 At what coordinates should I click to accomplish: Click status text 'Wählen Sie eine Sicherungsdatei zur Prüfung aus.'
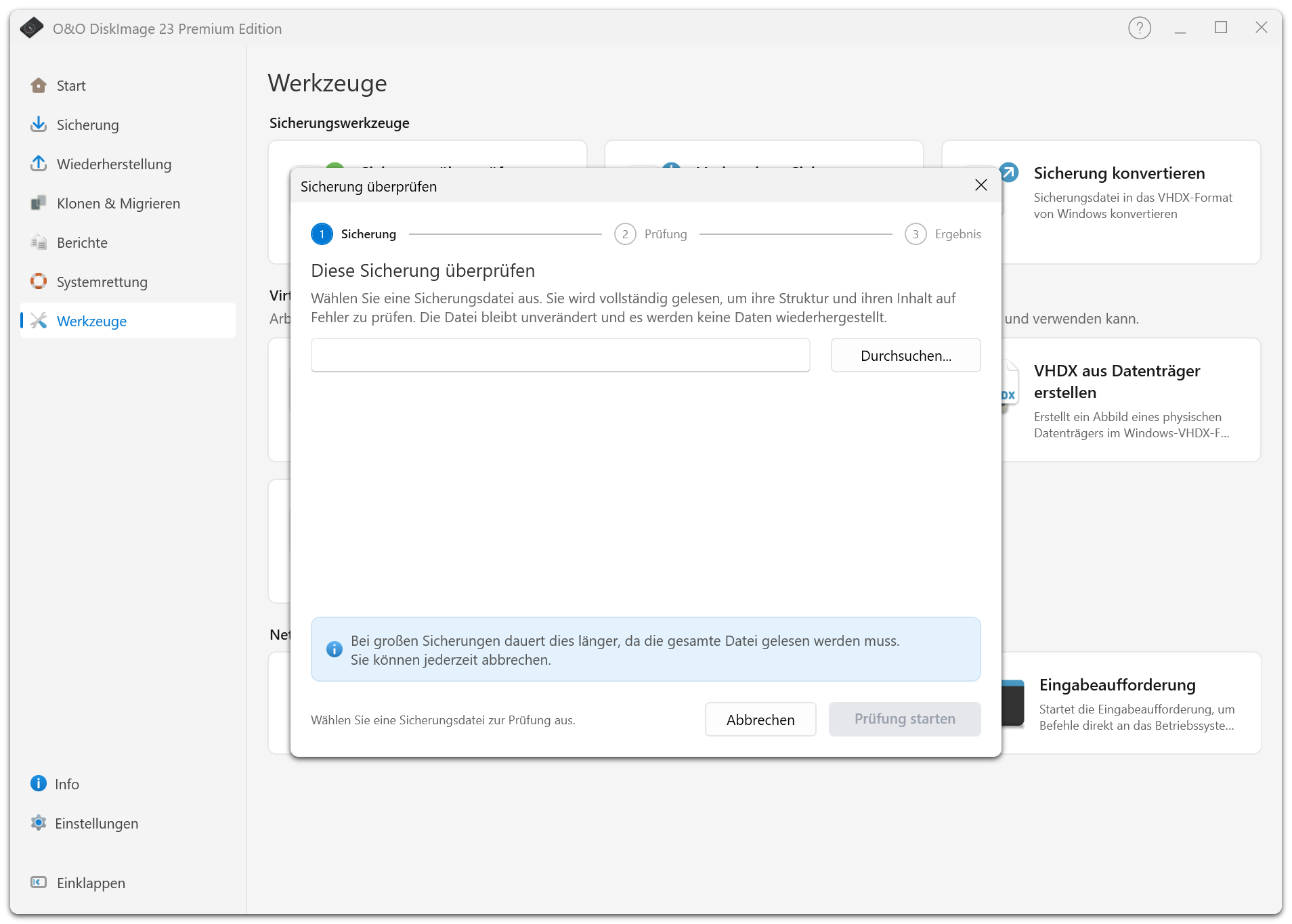(443, 720)
